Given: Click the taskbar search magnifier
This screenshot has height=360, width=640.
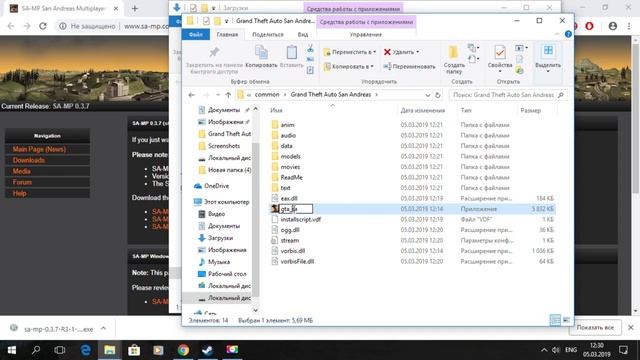Looking at the screenshot, I should pyautogui.click(x=36, y=350).
